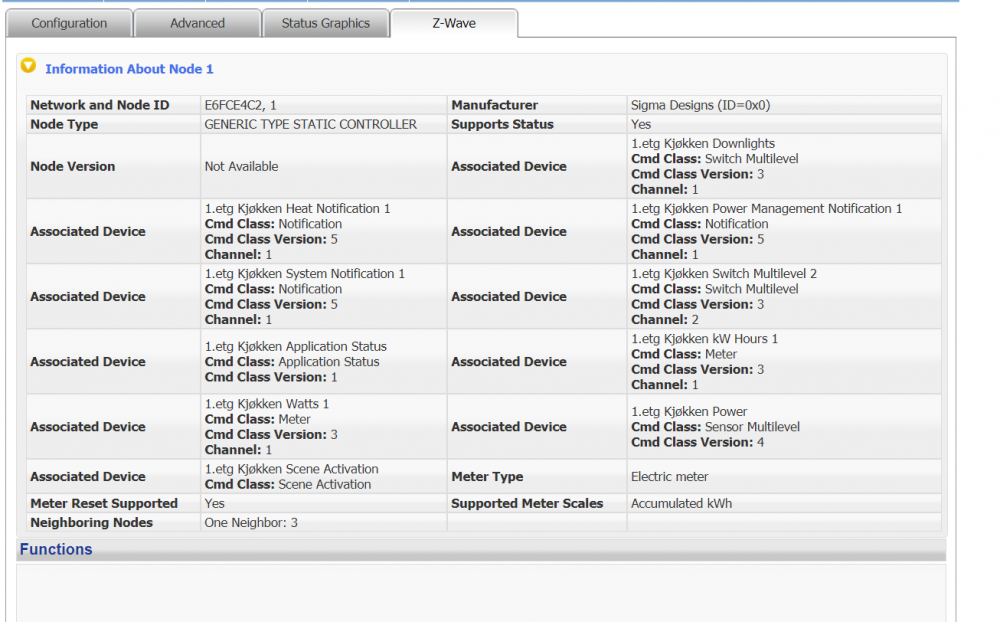Screen dimensions: 1000x622
Task: Go to the Status Graphics tab
Action: click(325, 23)
